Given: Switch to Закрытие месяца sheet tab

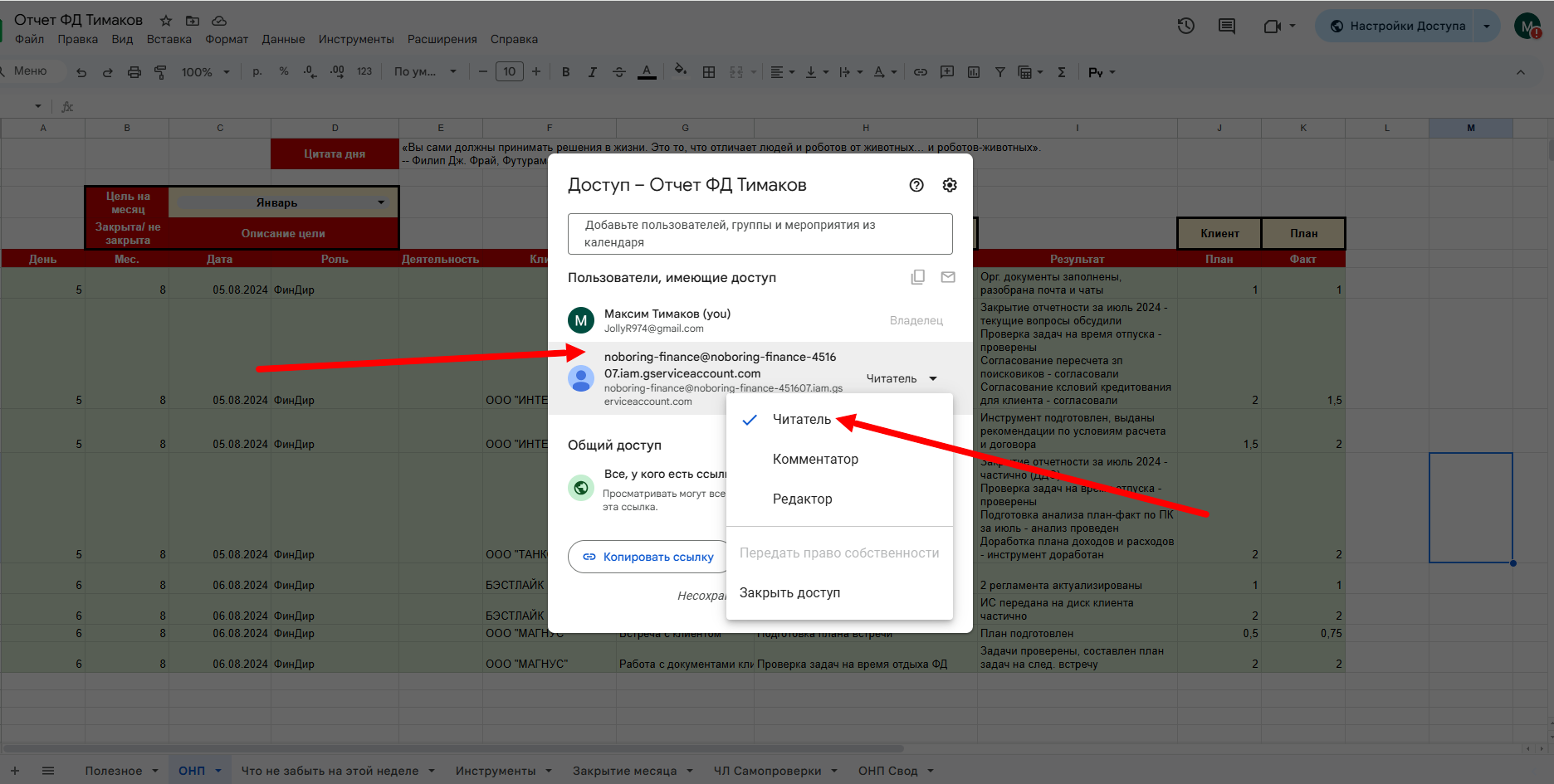Looking at the screenshot, I should 624,771.
